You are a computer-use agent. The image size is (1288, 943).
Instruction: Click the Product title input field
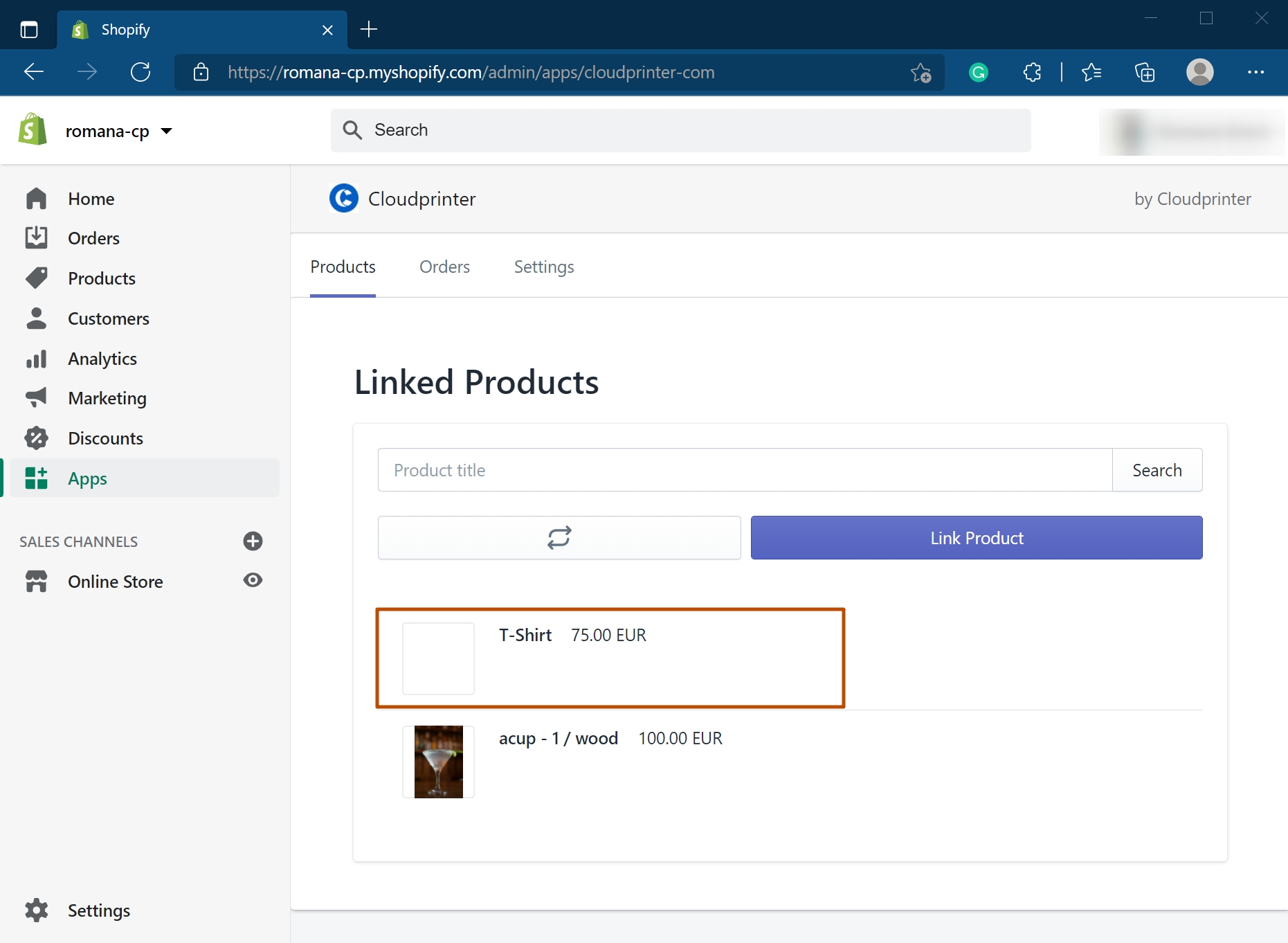(745, 470)
